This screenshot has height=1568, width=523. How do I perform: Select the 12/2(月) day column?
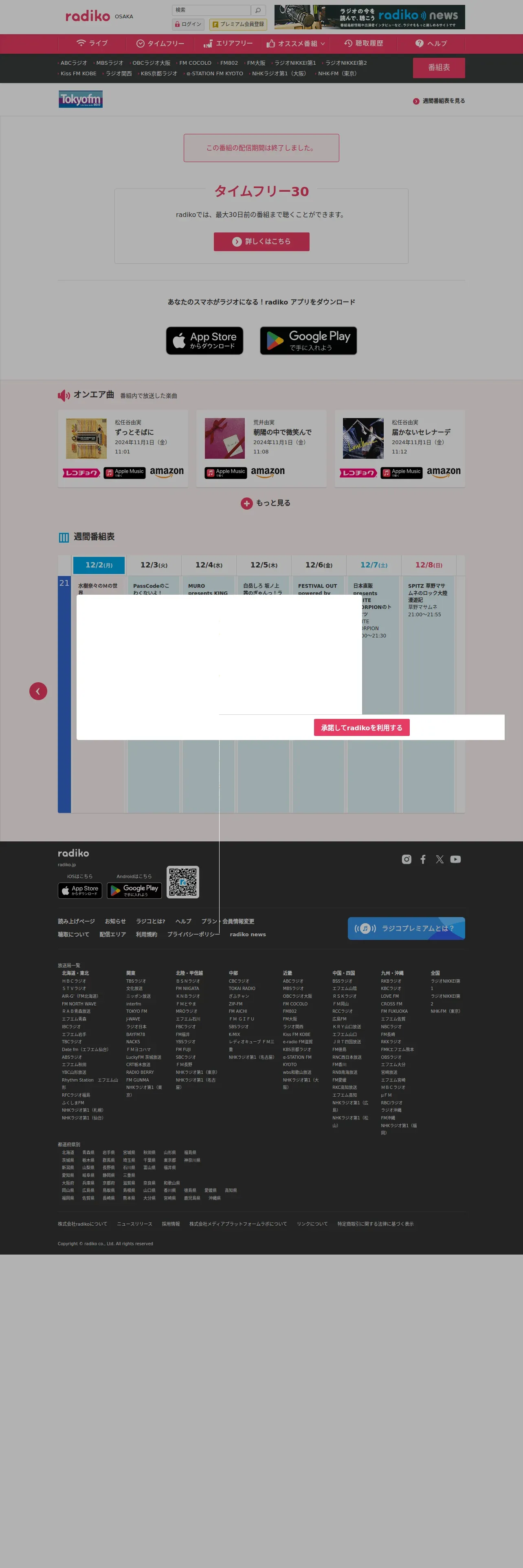(x=99, y=565)
